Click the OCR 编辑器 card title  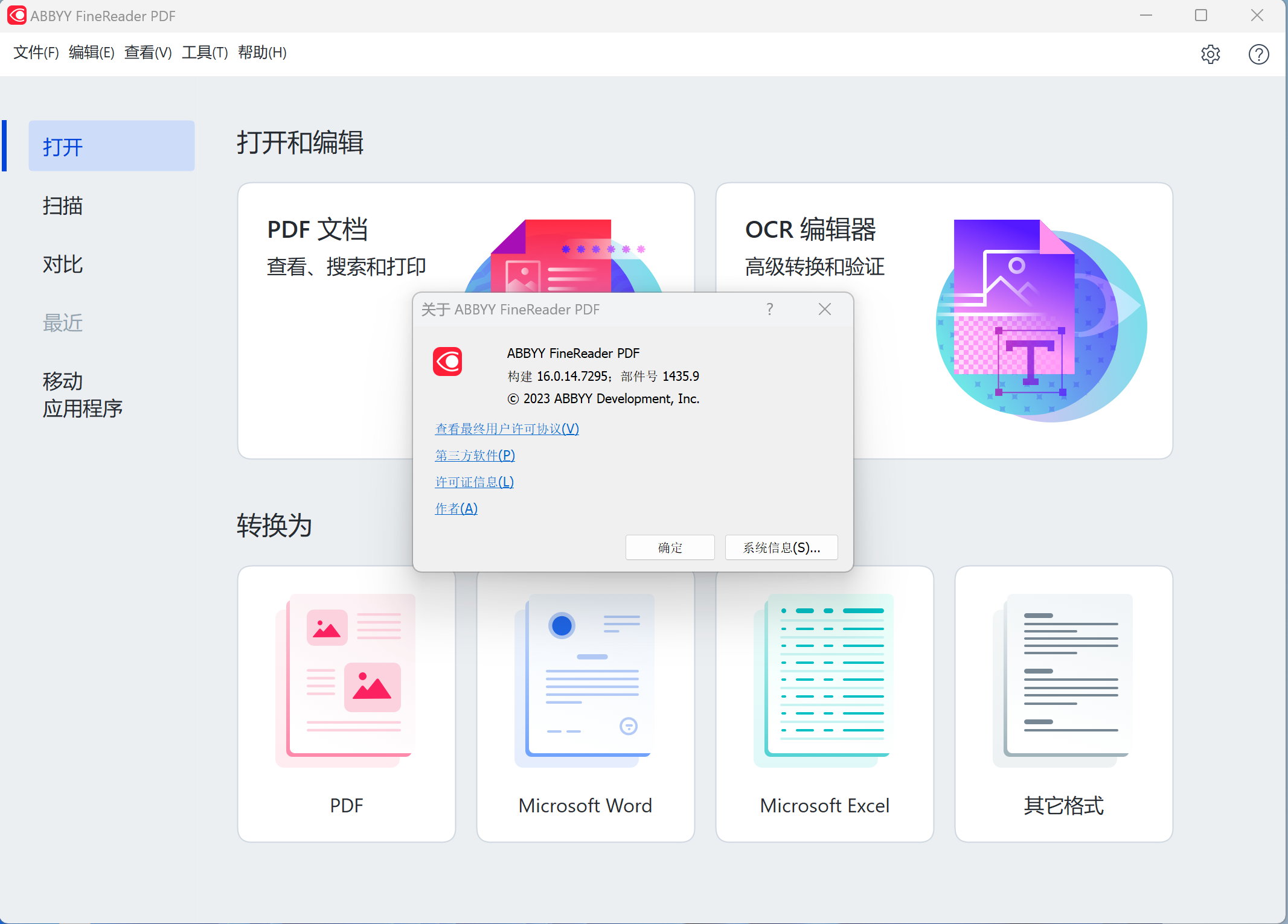click(810, 229)
